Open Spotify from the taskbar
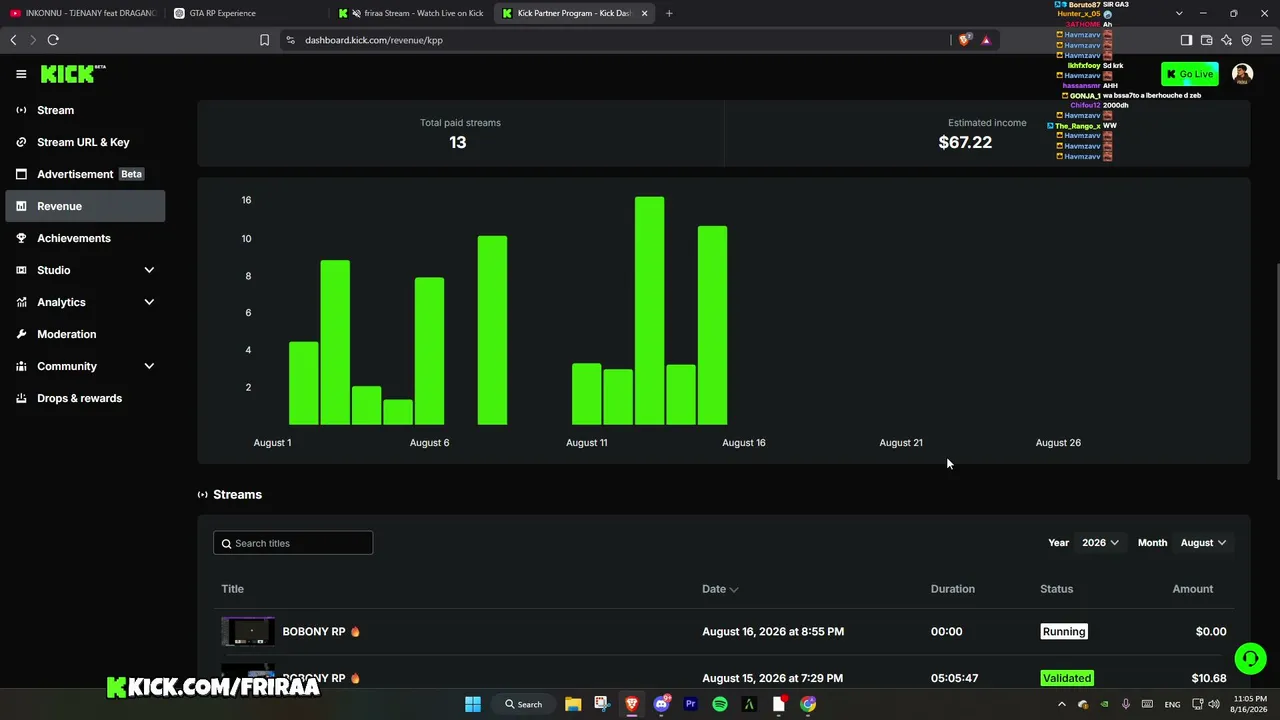The height and width of the screenshot is (720, 1280). (x=720, y=704)
